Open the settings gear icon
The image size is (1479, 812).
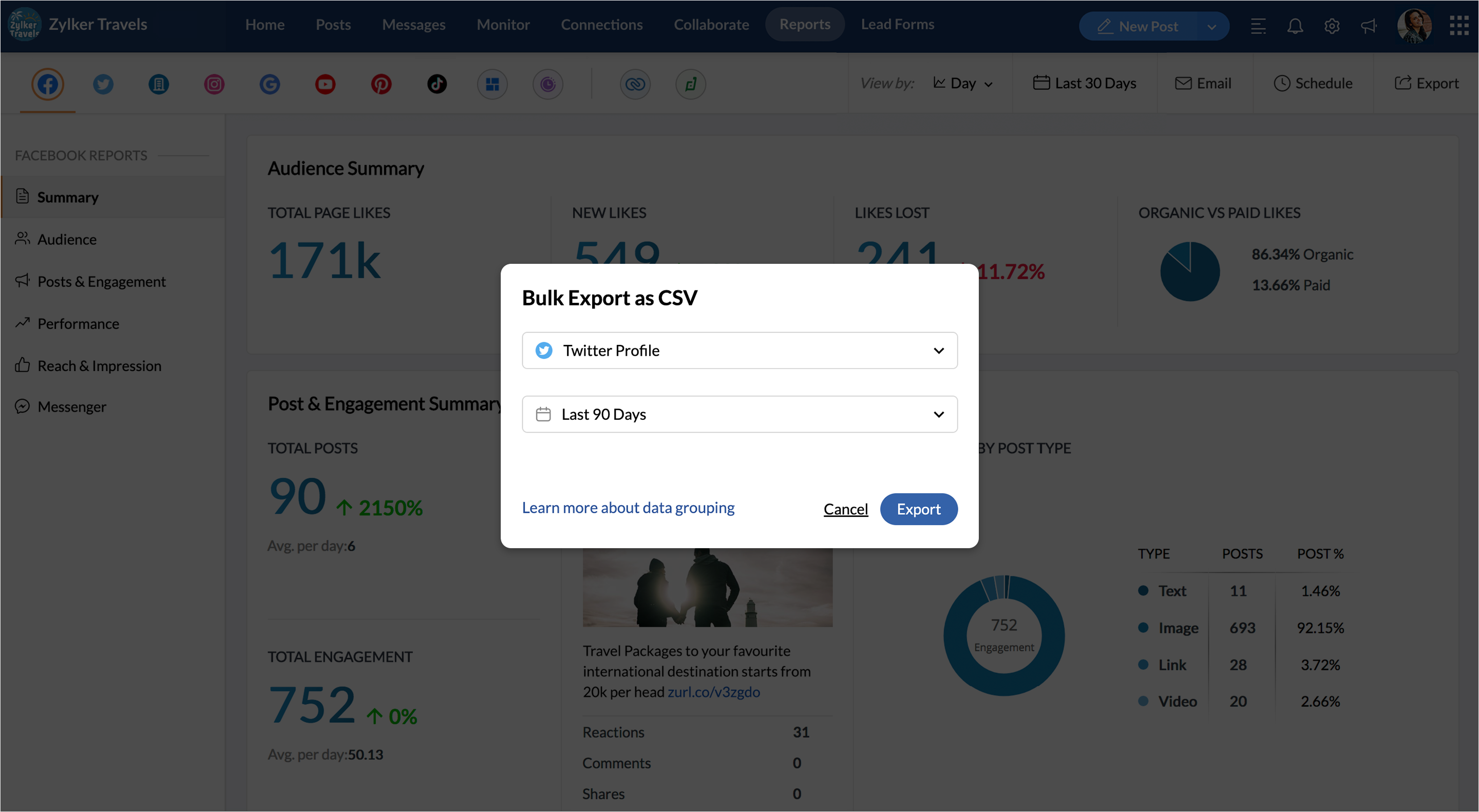coord(1332,26)
